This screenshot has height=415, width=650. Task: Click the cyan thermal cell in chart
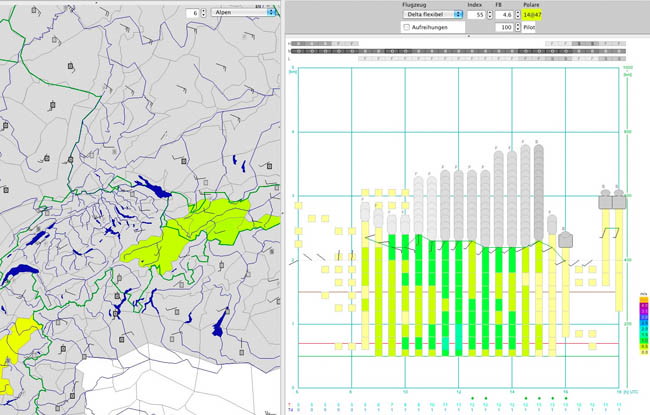(x=458, y=337)
